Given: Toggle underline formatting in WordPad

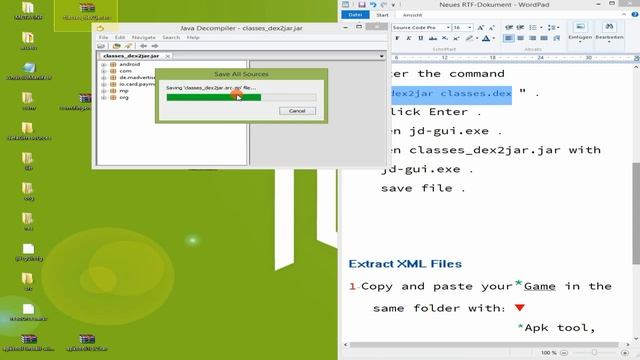Looking at the screenshot, I should (420, 38).
